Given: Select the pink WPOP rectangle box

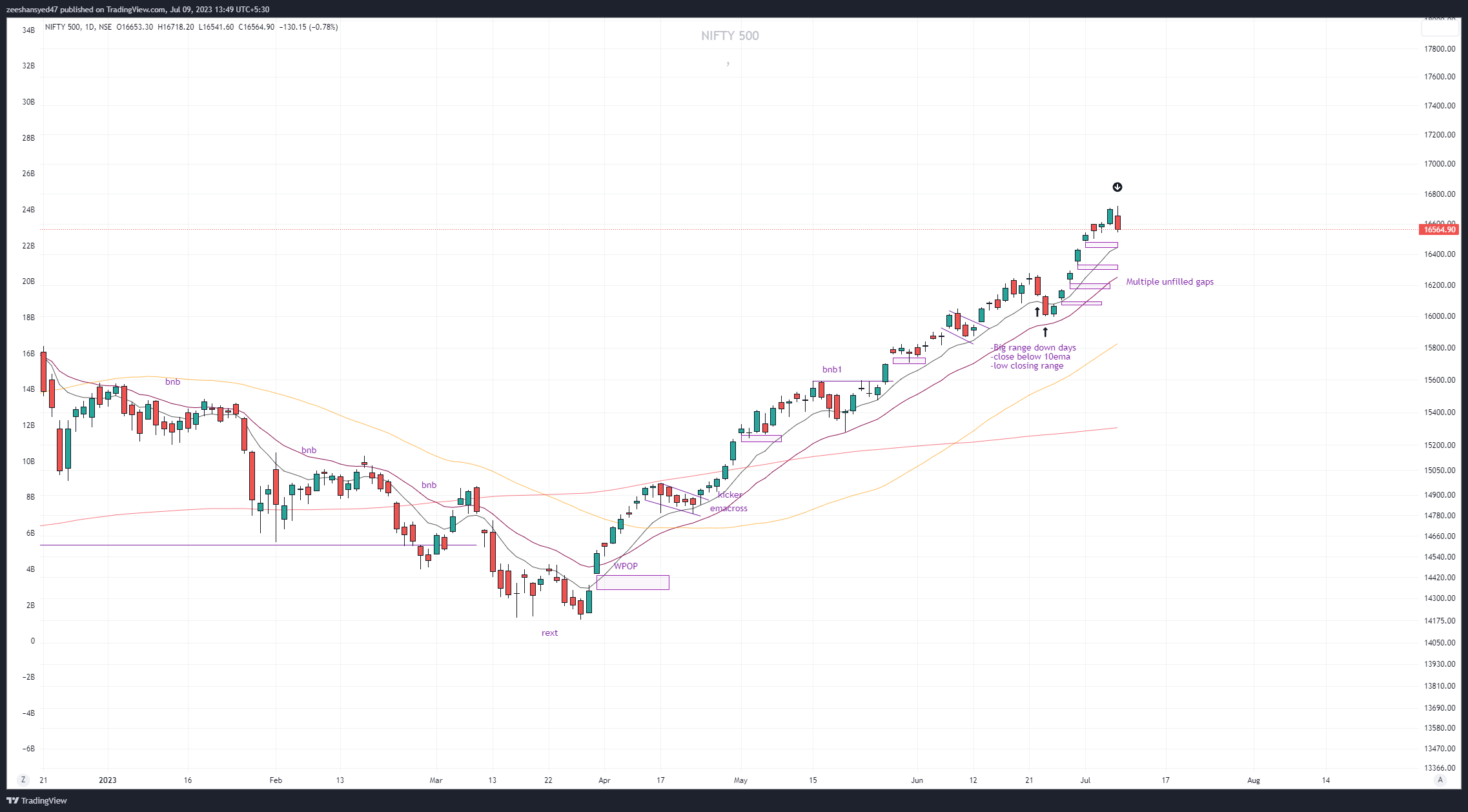Looking at the screenshot, I should (x=633, y=583).
